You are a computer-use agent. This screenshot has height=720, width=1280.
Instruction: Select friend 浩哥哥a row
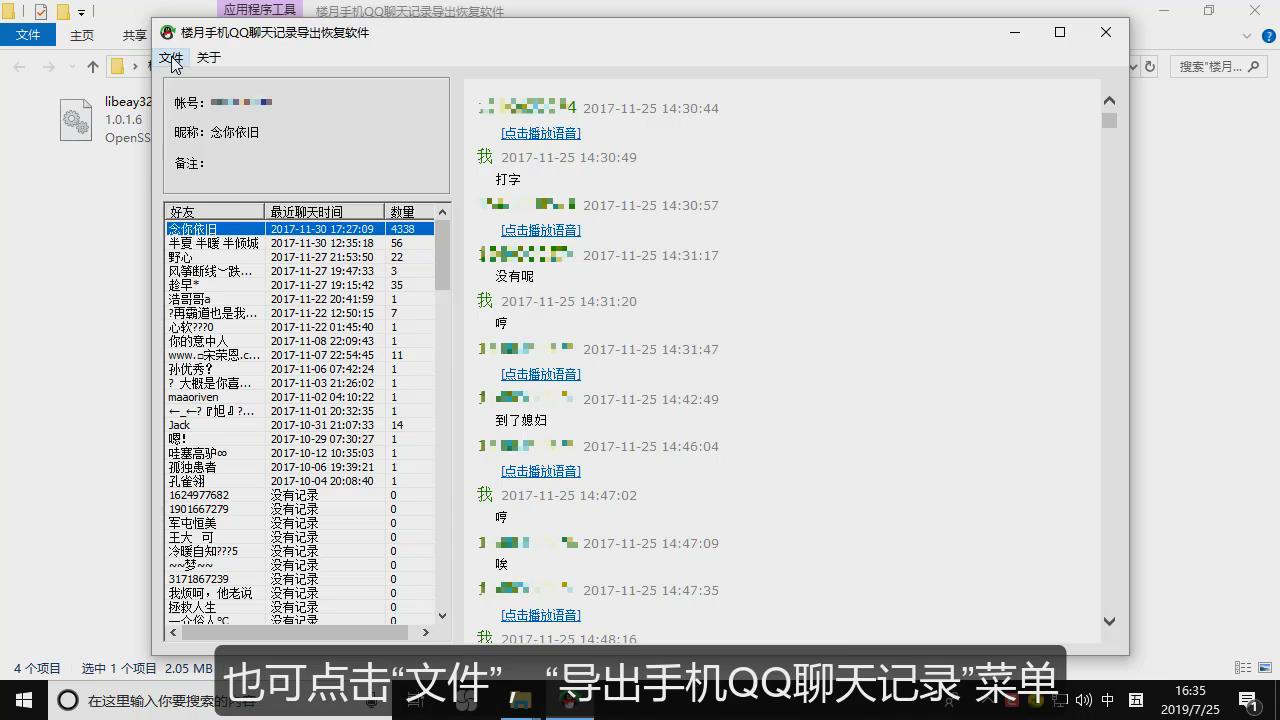(x=300, y=299)
